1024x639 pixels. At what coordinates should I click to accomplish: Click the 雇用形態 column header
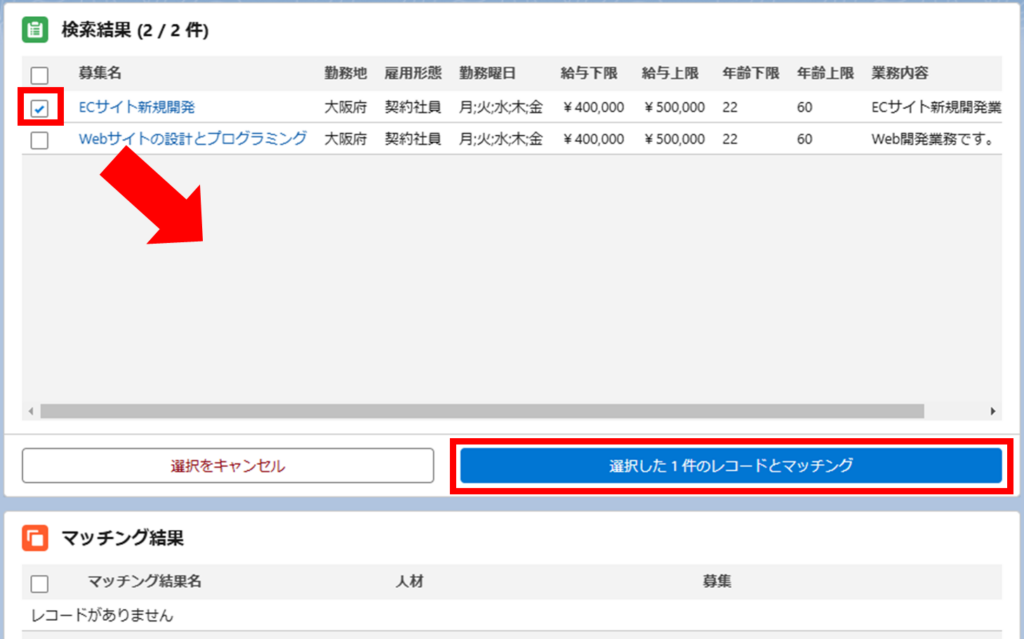coord(413,74)
